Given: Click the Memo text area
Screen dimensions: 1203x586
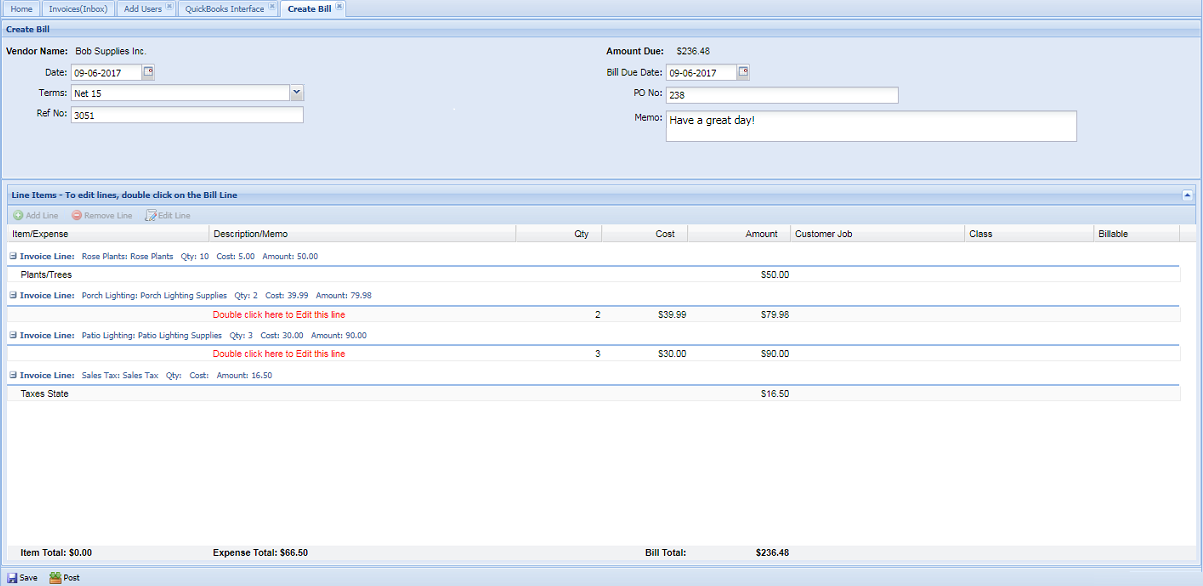Looking at the screenshot, I should [870, 126].
